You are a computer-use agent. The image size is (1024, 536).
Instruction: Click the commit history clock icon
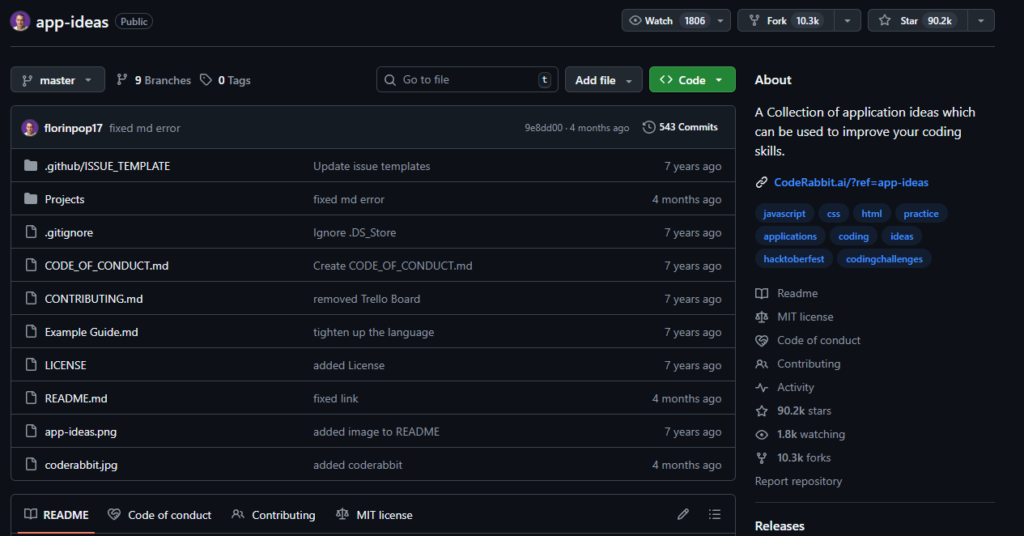click(x=649, y=128)
